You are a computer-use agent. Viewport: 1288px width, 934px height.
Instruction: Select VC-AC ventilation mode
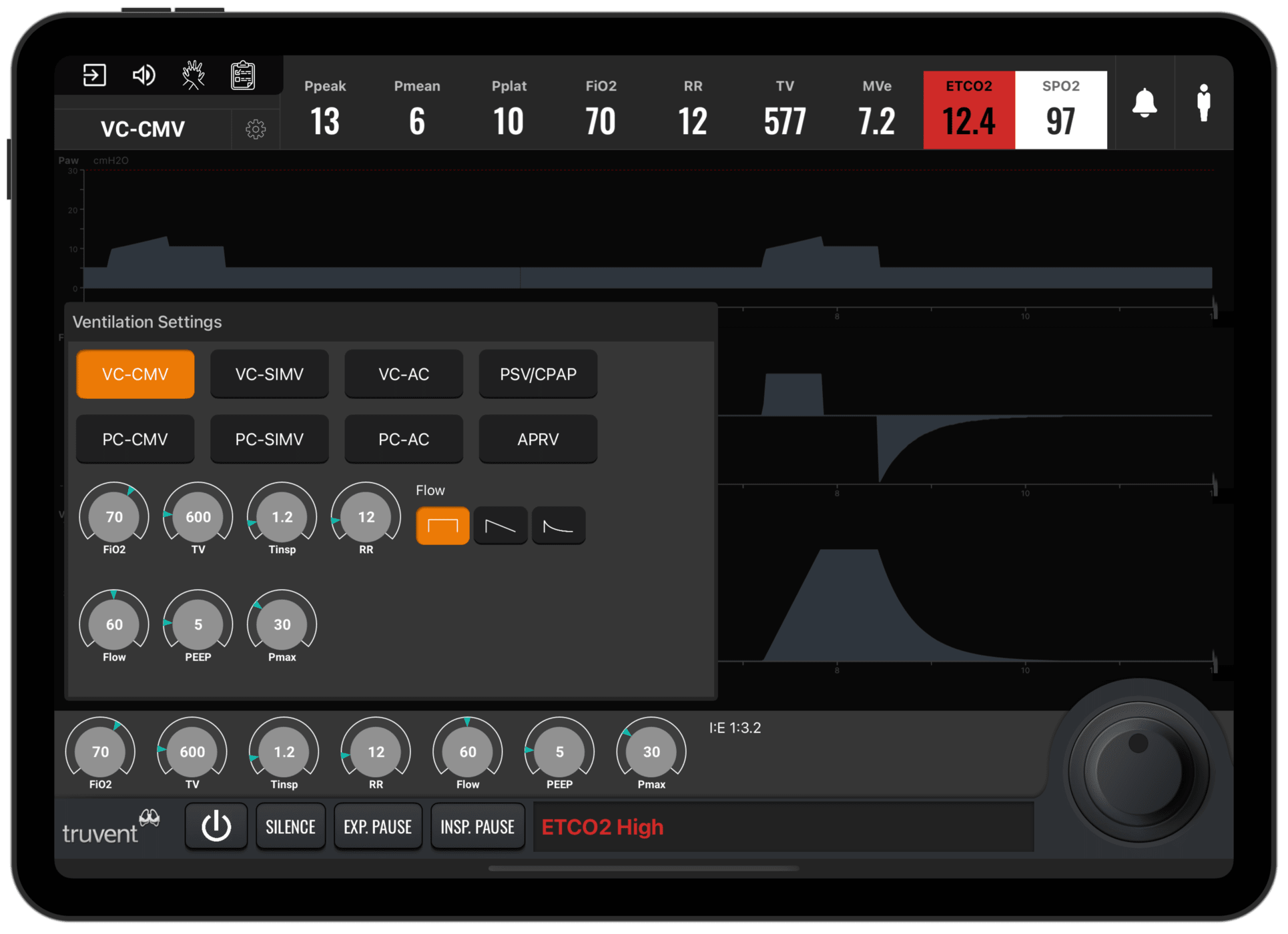[x=404, y=374]
